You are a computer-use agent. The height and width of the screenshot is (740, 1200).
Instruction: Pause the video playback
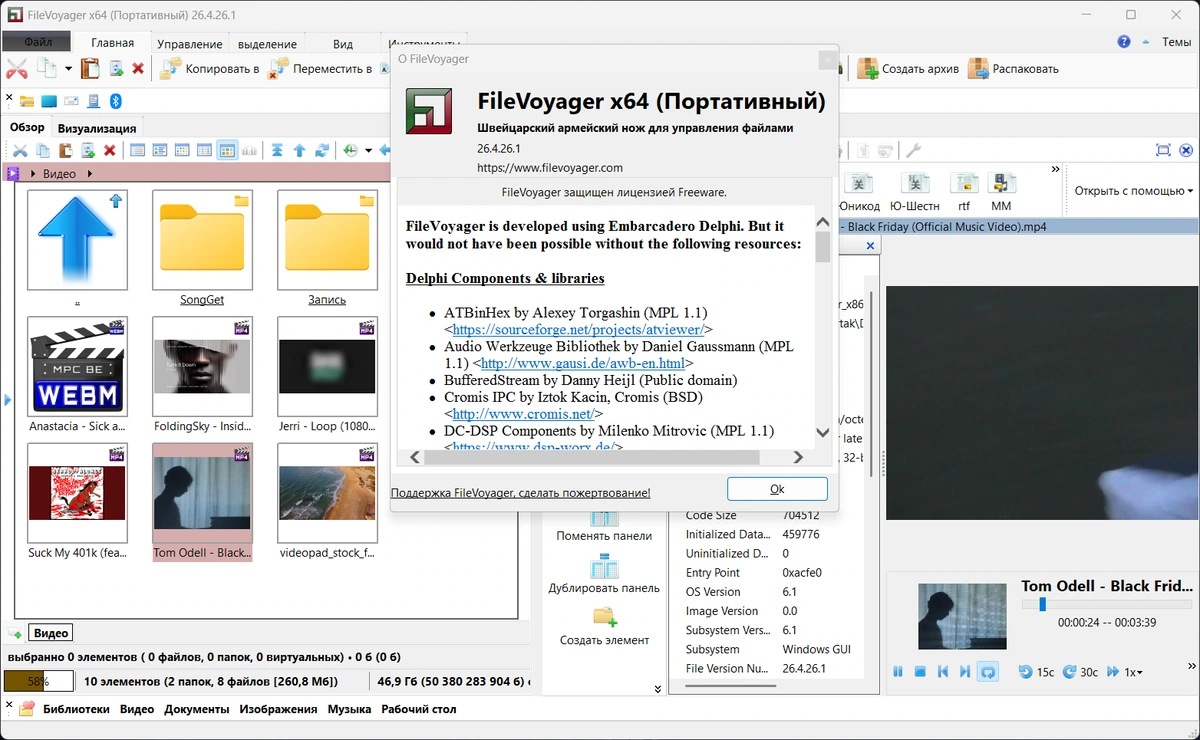(x=898, y=672)
